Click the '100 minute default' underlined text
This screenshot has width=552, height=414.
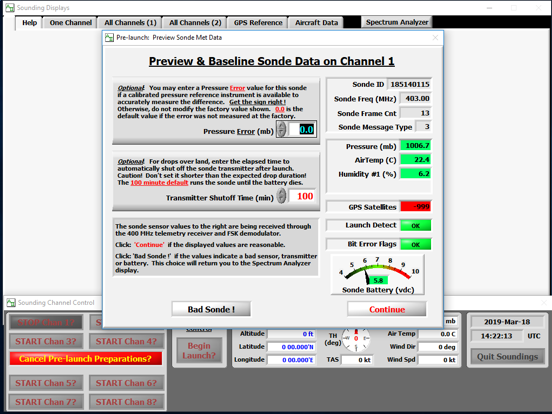[x=159, y=183]
